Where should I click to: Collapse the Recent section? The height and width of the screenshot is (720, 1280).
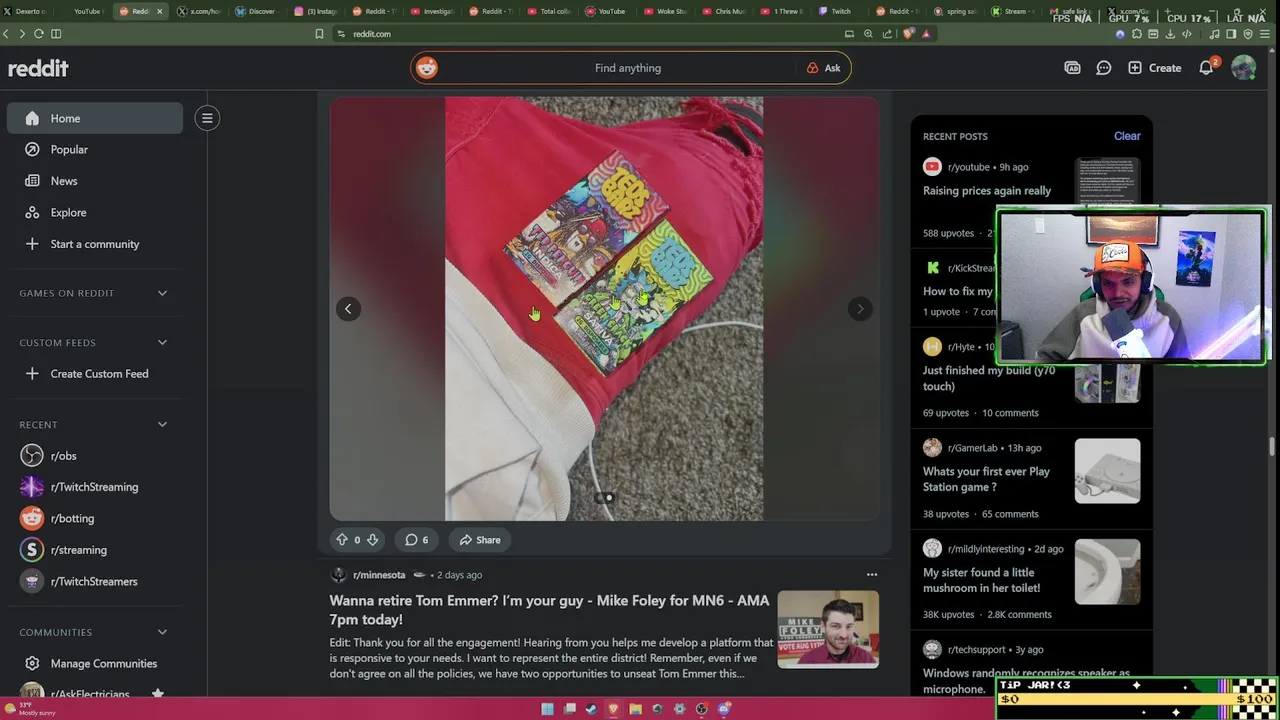coord(162,424)
